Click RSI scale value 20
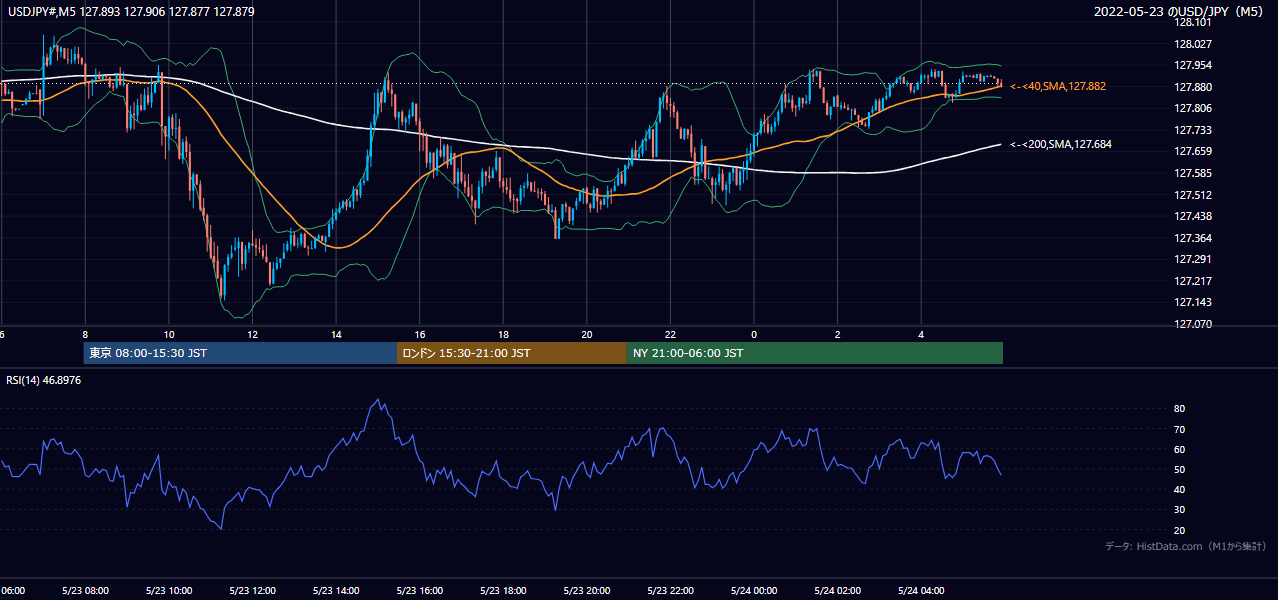This screenshot has width=1278, height=600. point(1179,530)
